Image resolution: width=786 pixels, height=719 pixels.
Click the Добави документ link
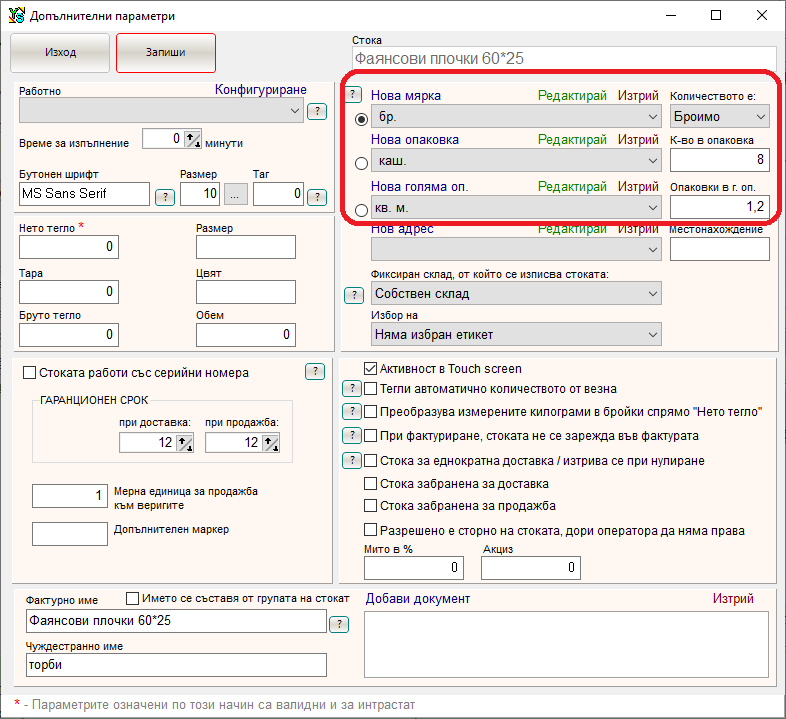pyautogui.click(x=418, y=599)
